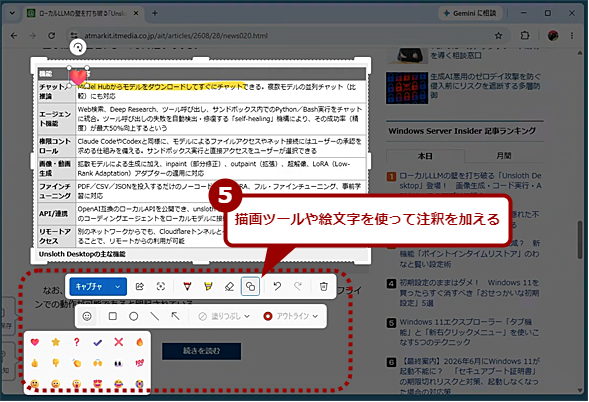
Task: Open the Chrome three-dot menu
Action: click(572, 36)
